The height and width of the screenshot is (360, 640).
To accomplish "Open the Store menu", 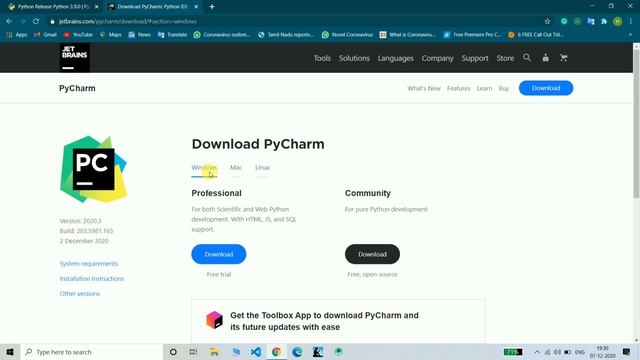I will coord(505,58).
